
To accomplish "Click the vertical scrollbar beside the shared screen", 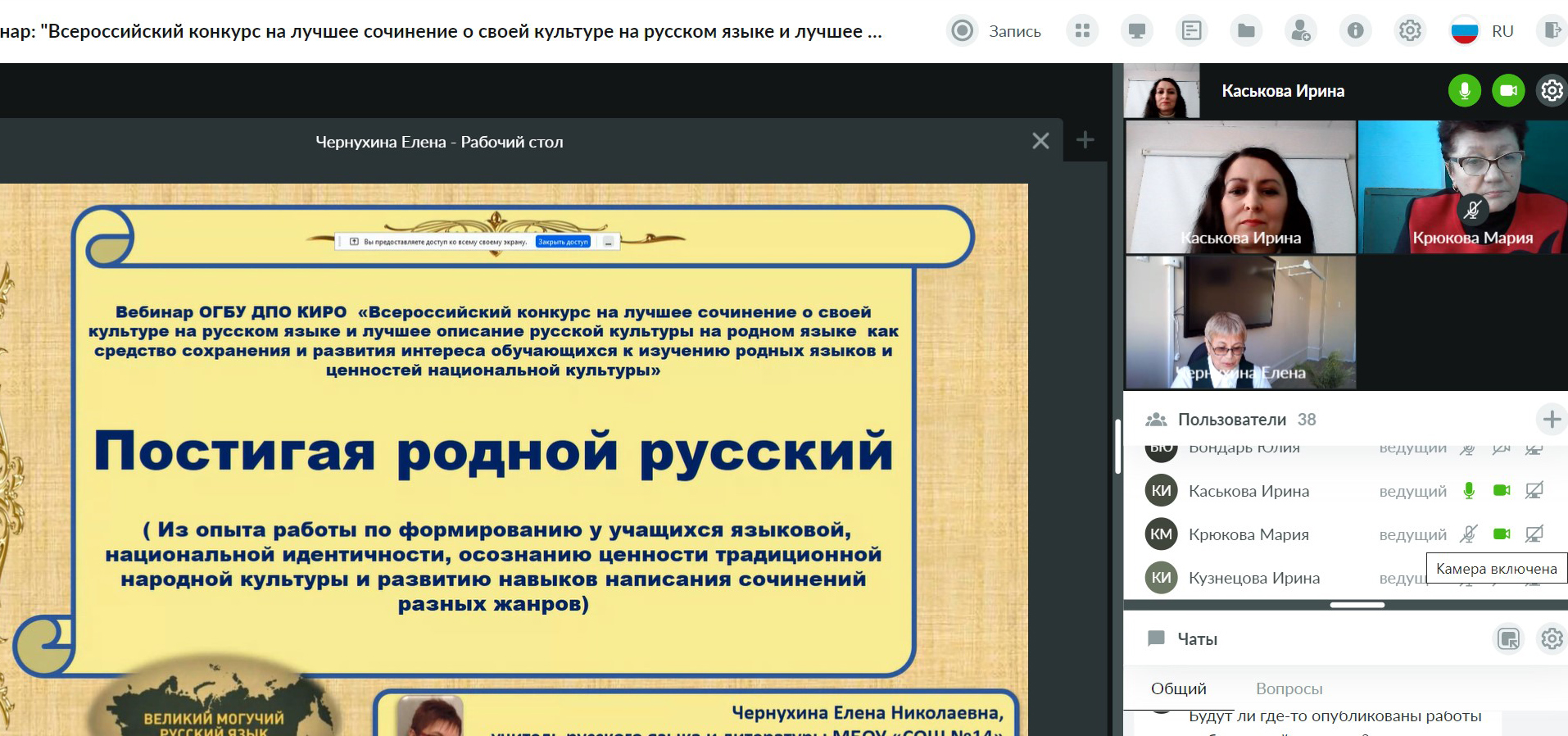I will click(1117, 447).
